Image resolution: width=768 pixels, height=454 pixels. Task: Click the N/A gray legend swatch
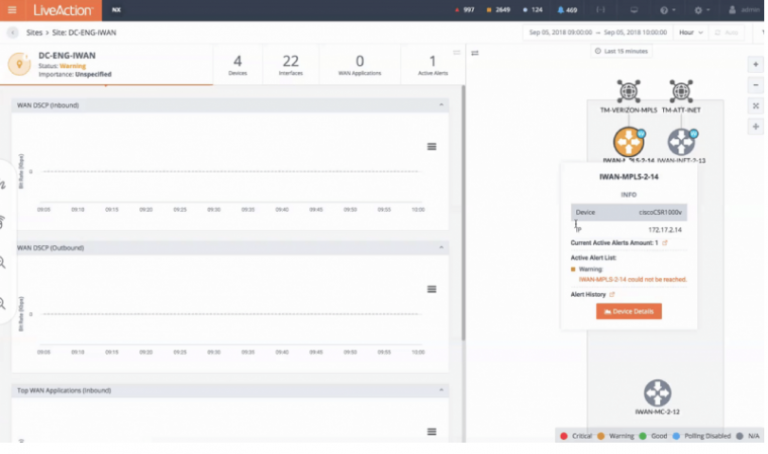point(740,436)
